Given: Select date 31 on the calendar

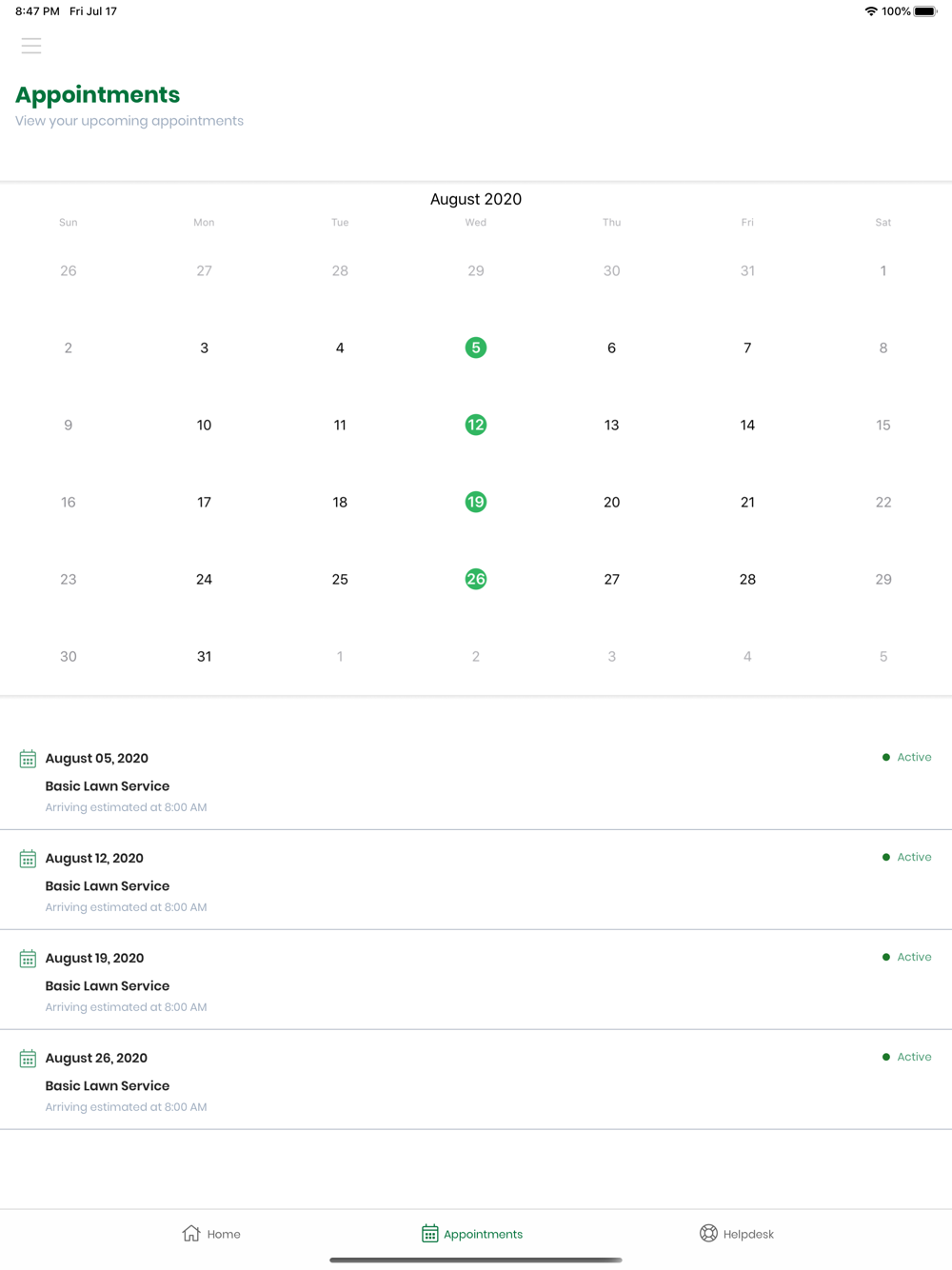Looking at the screenshot, I should click(204, 656).
